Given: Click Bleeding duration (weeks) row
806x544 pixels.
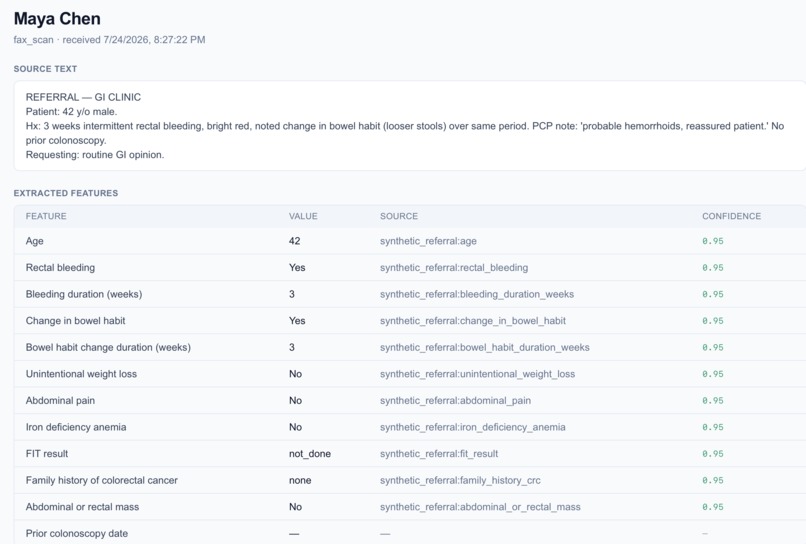Looking at the screenshot, I should click(x=410, y=294).
